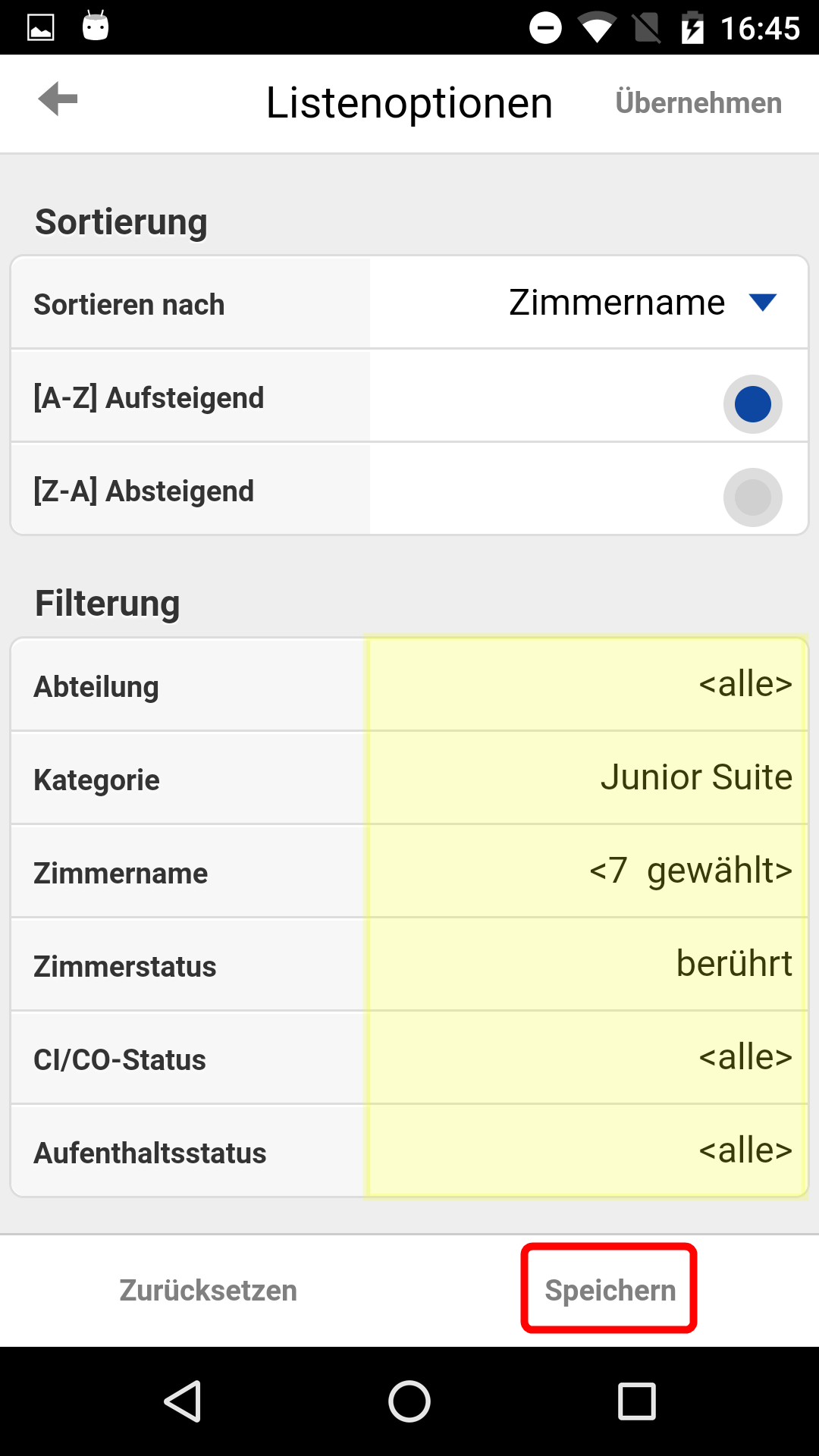
Task: Select [Z-A] Absteigend radio button
Action: coord(753,497)
